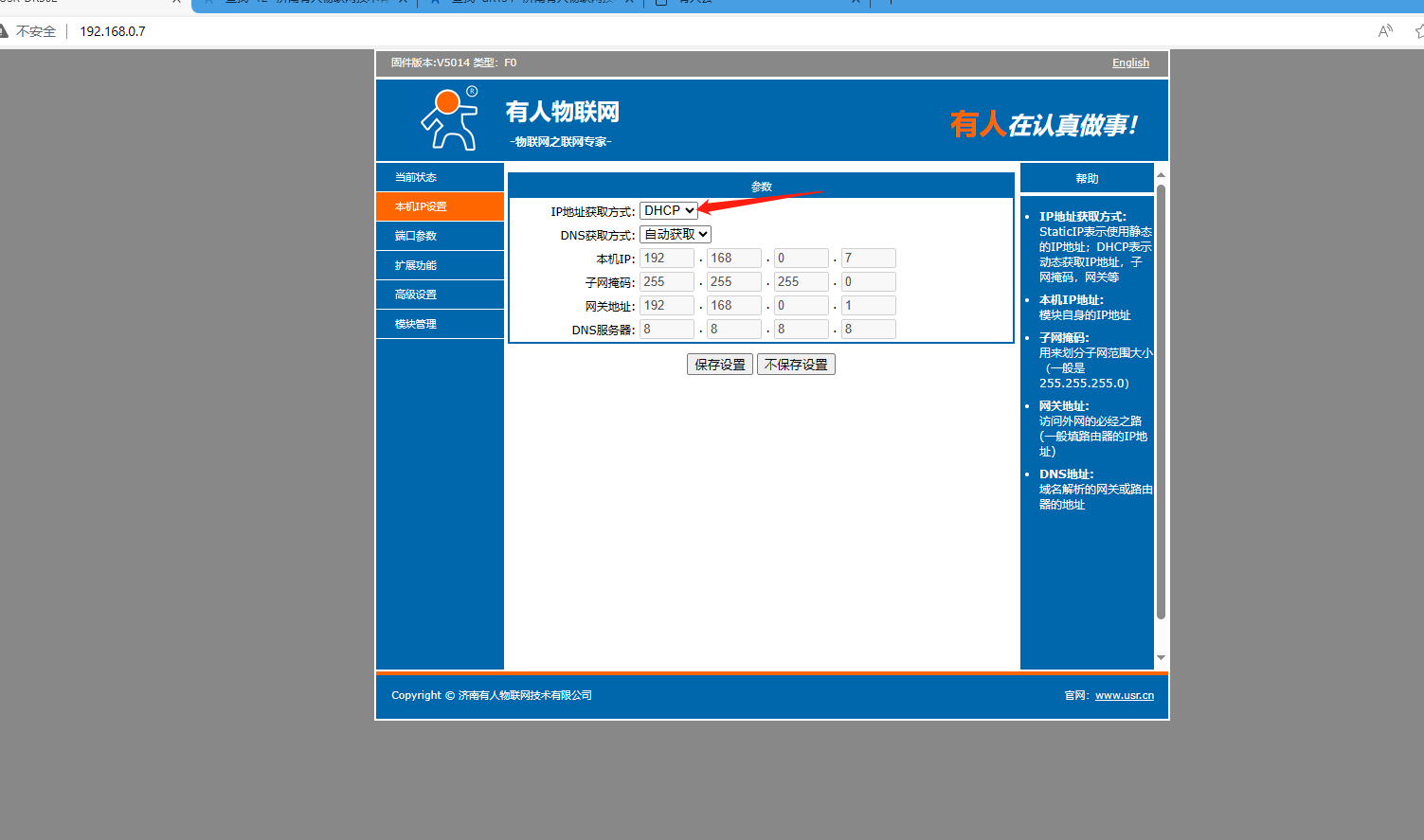Click the DNS获取方式 field label
Viewport: 1424px width, 840px height.
tap(598, 236)
